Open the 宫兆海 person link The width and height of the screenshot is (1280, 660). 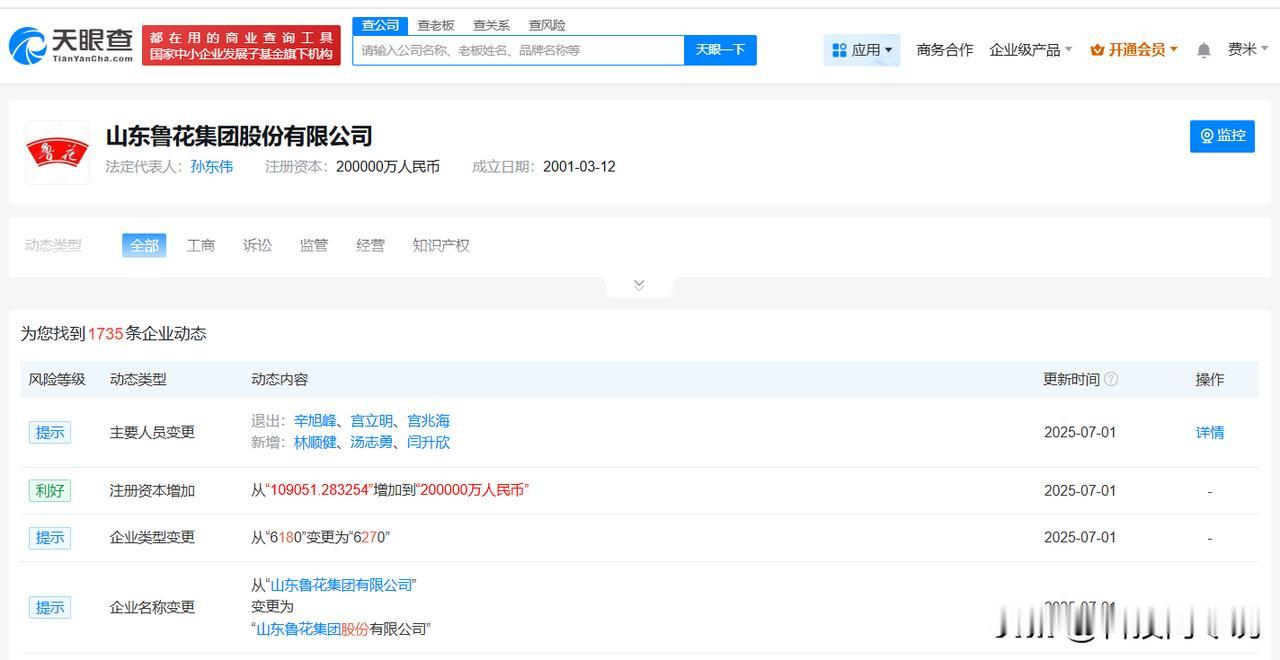pyautogui.click(x=428, y=421)
